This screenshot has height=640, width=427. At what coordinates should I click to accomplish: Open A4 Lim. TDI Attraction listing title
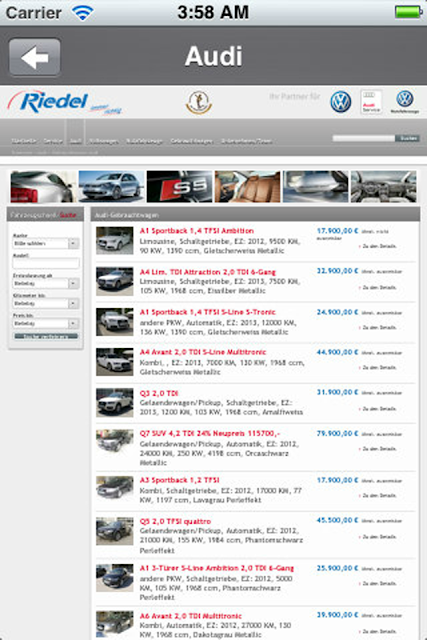click(208, 272)
